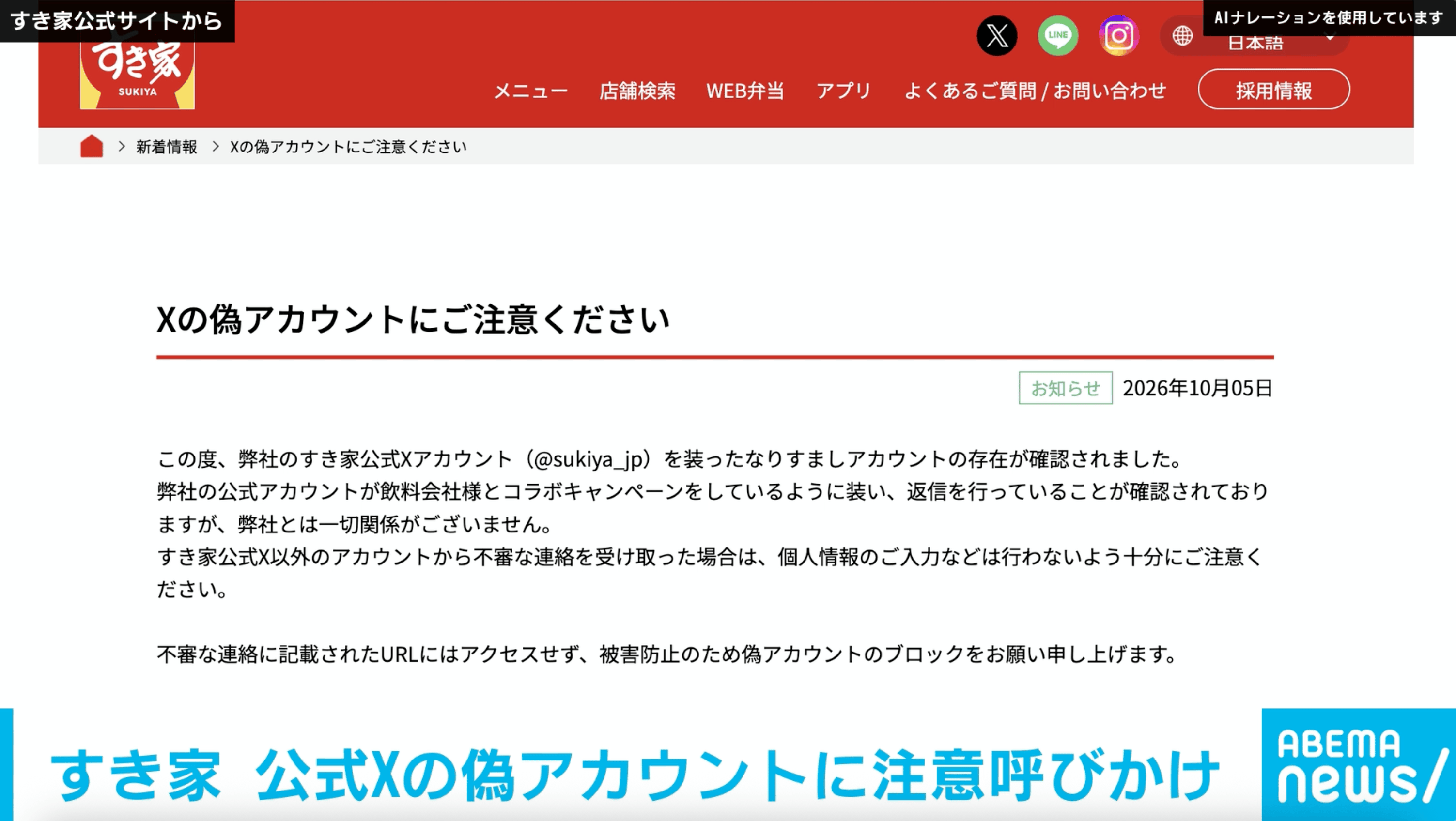Click the すき家公式サイトから caption
The height and width of the screenshot is (821, 1456).
coord(117,21)
